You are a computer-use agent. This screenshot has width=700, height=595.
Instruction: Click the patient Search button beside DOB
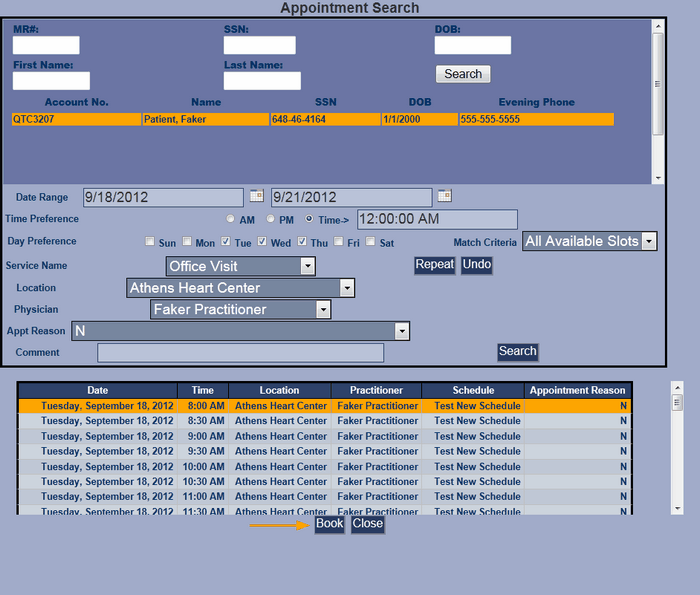point(463,74)
